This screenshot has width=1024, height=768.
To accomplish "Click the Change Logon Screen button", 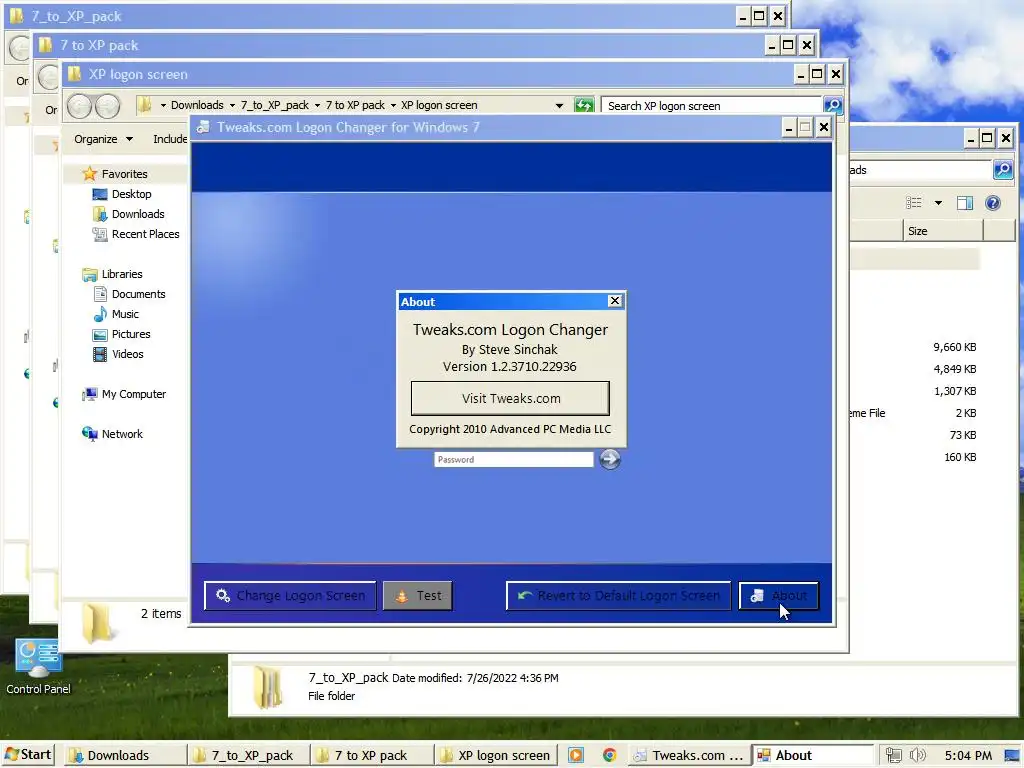I will pyautogui.click(x=290, y=596).
